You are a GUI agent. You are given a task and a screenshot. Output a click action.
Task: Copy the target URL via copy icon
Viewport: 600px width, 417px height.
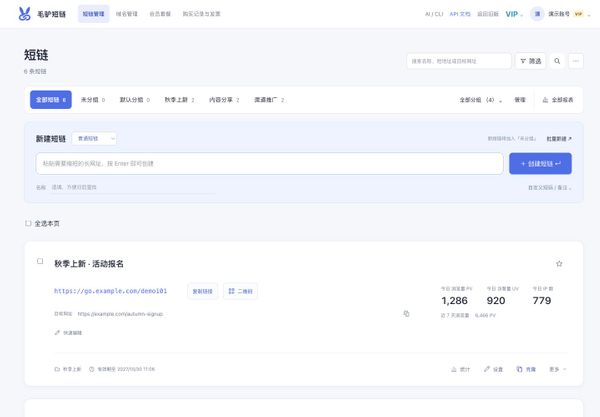pyautogui.click(x=406, y=314)
